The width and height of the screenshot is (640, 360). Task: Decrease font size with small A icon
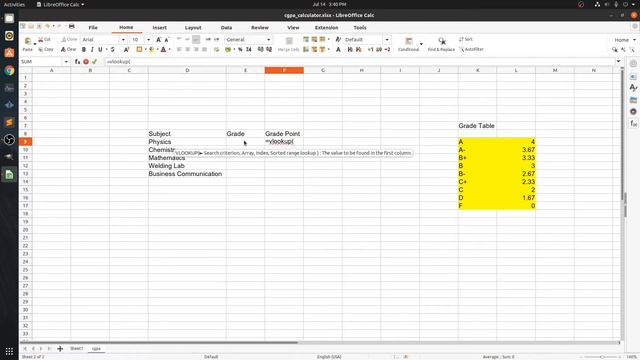tap(167, 40)
